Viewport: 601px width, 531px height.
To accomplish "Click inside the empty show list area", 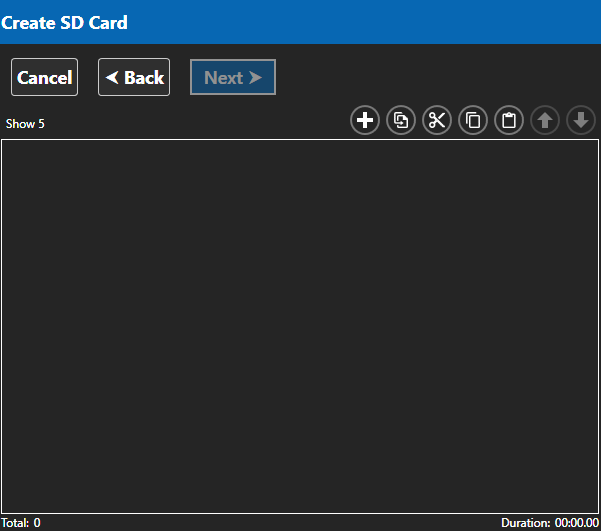I will [x=300, y=327].
